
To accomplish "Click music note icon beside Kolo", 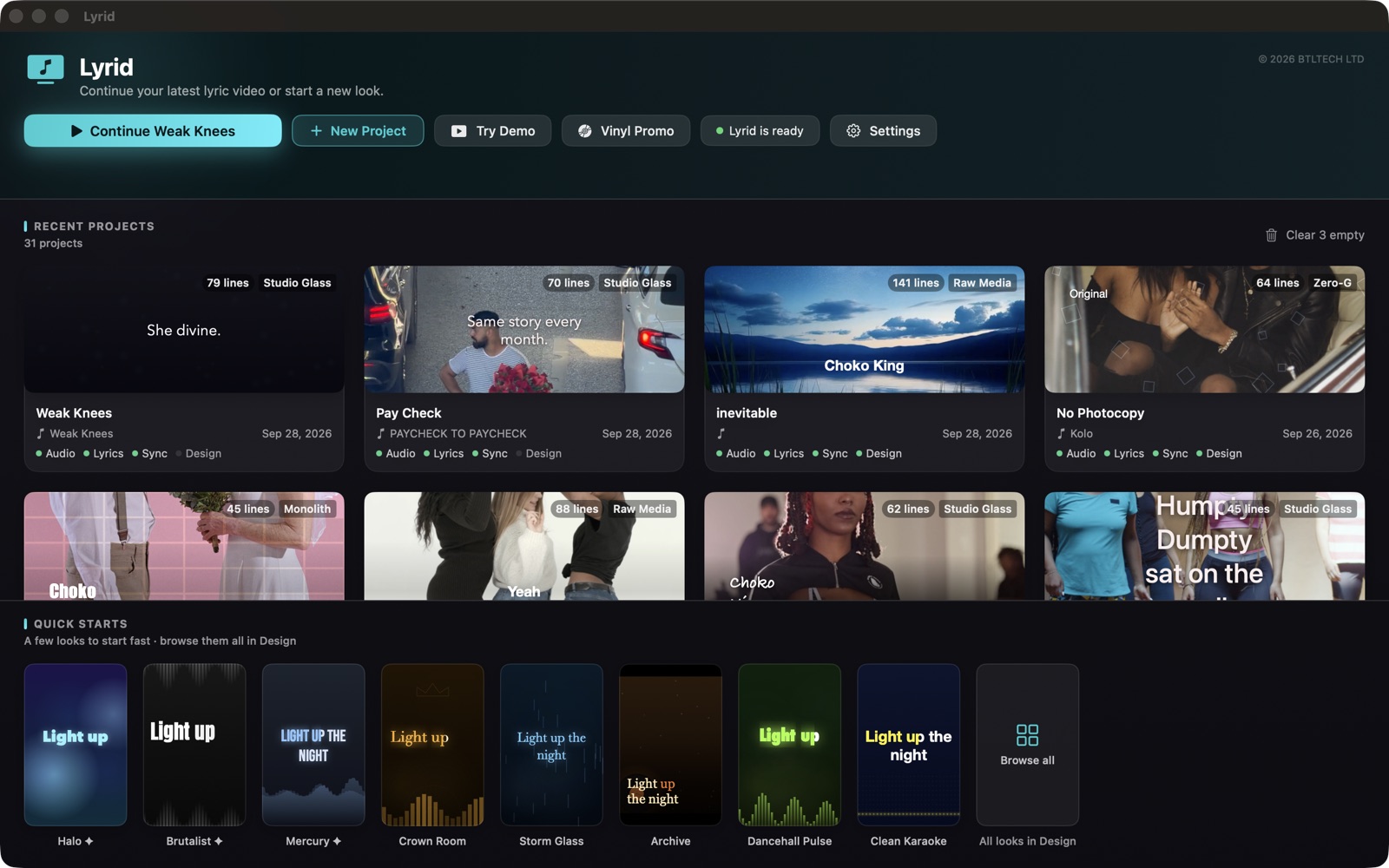I will click(1061, 433).
